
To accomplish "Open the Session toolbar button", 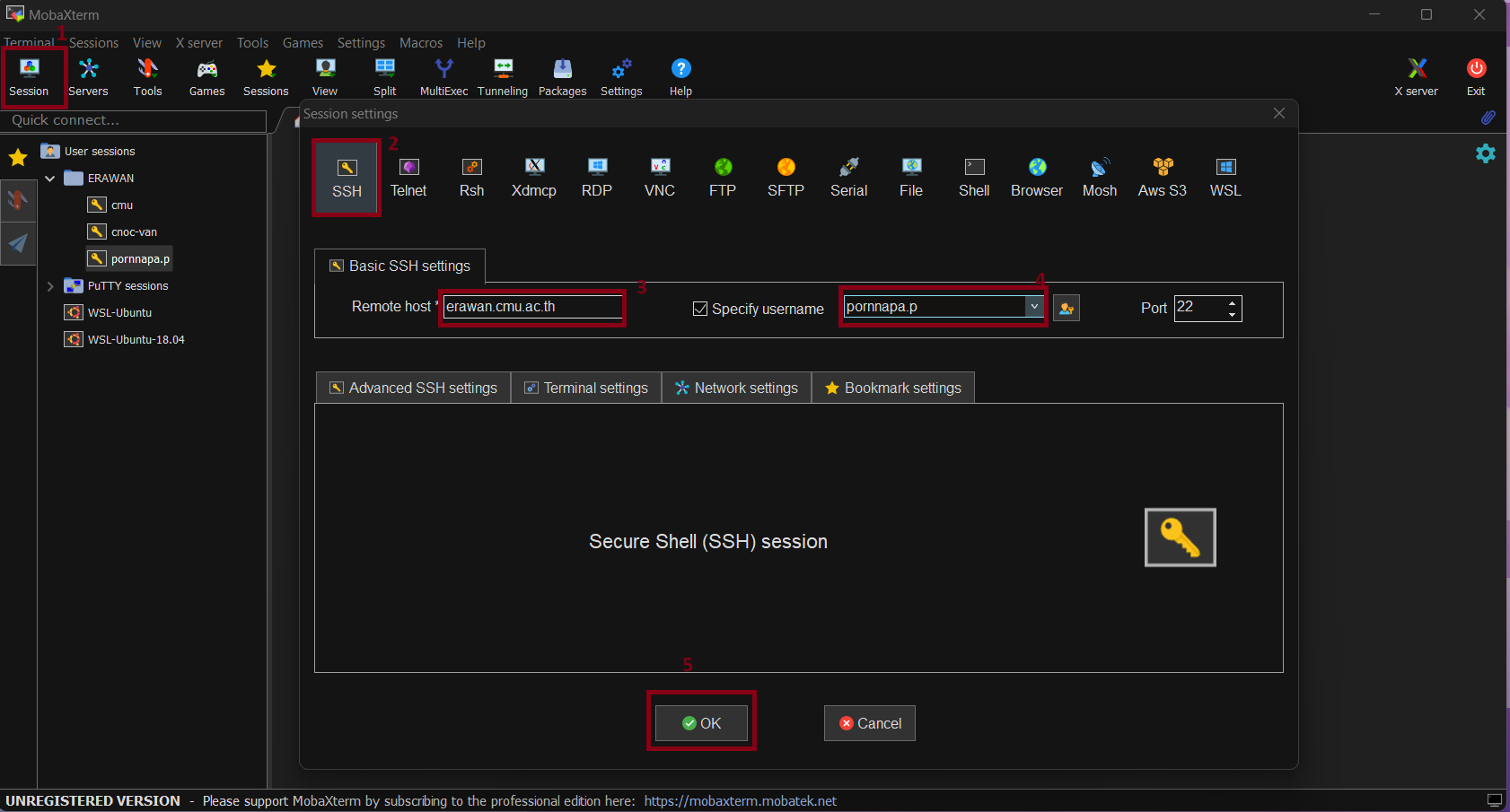I will click(x=29, y=77).
